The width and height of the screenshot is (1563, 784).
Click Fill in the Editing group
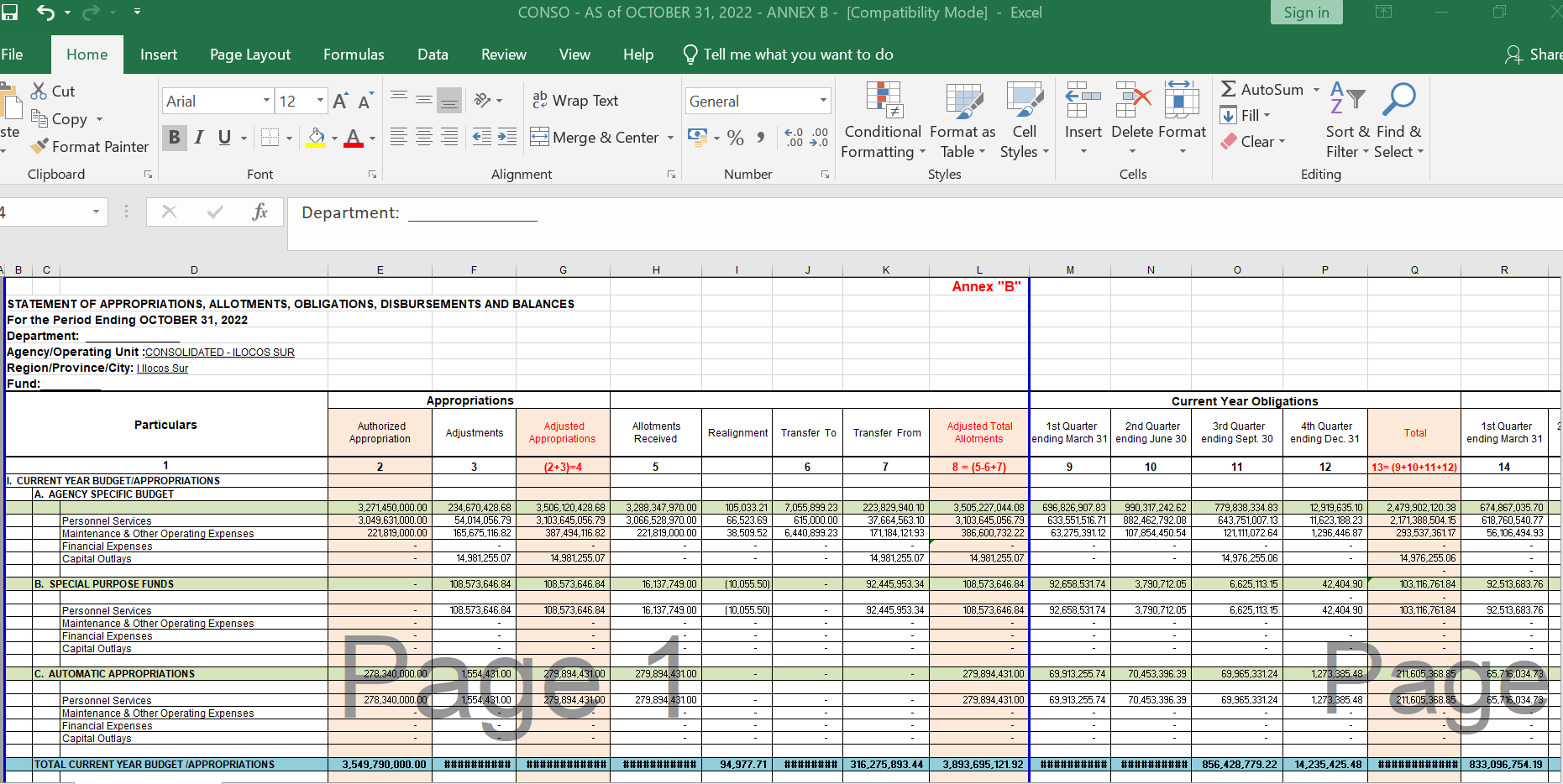point(1245,115)
